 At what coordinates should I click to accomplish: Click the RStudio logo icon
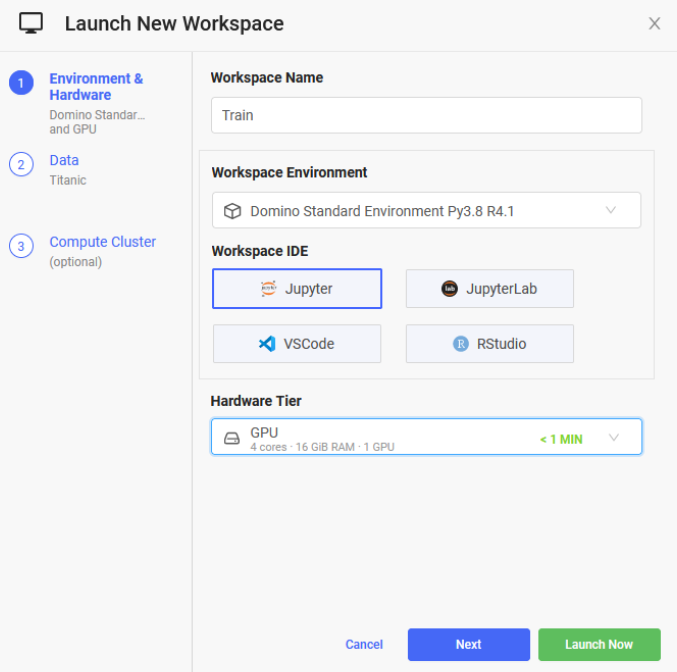coord(461,344)
